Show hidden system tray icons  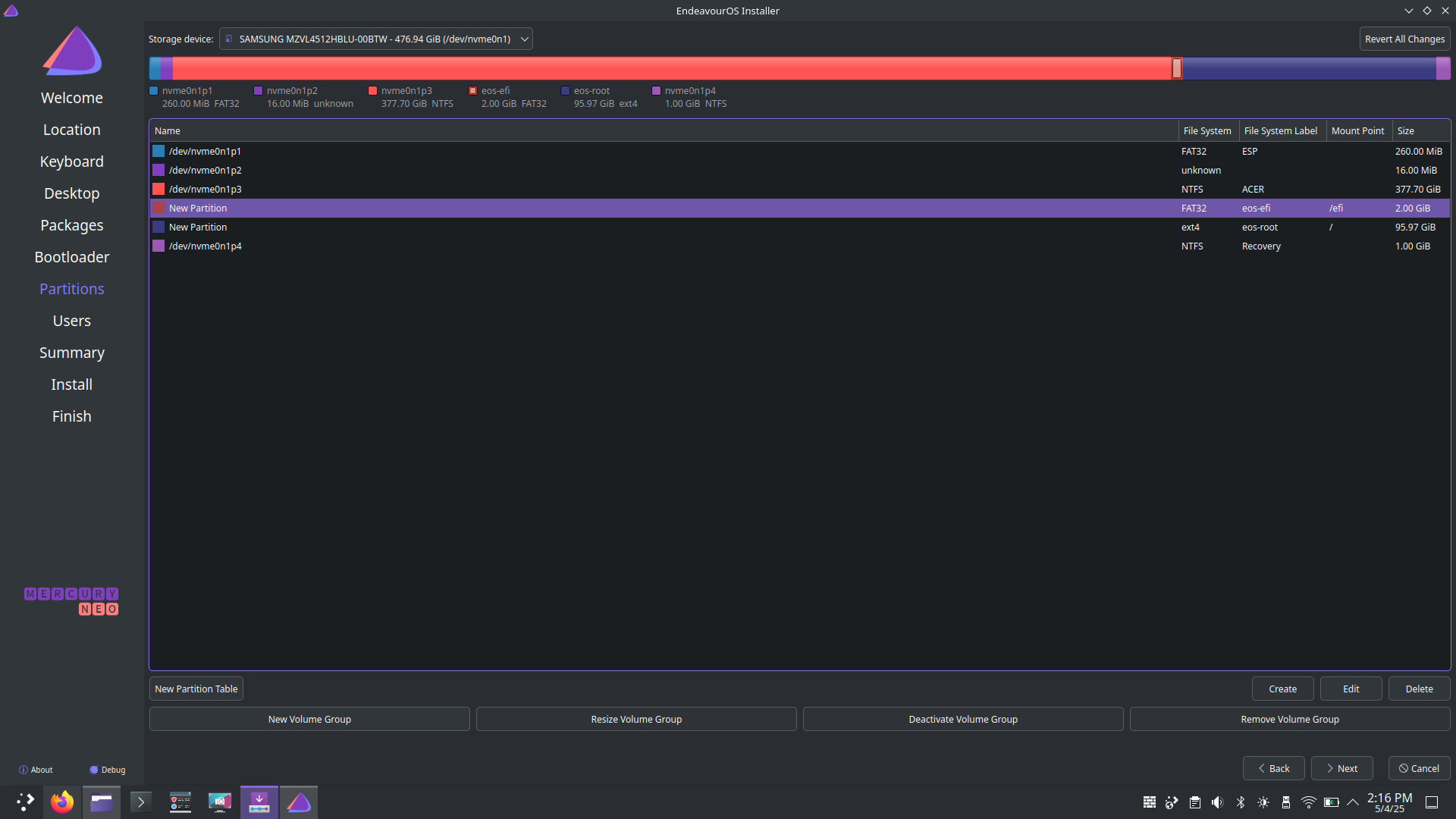pyautogui.click(x=1353, y=802)
